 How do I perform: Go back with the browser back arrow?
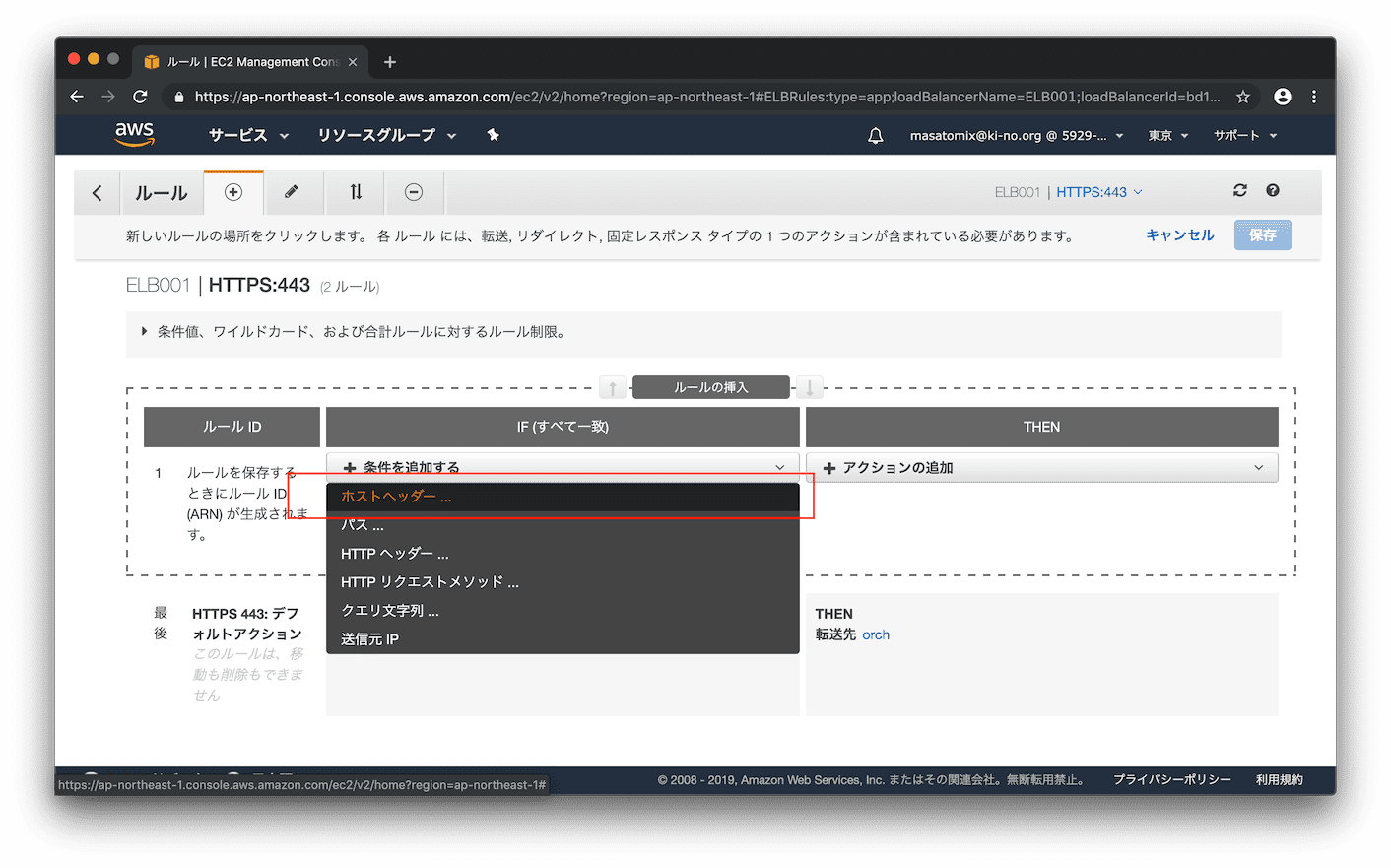77,97
